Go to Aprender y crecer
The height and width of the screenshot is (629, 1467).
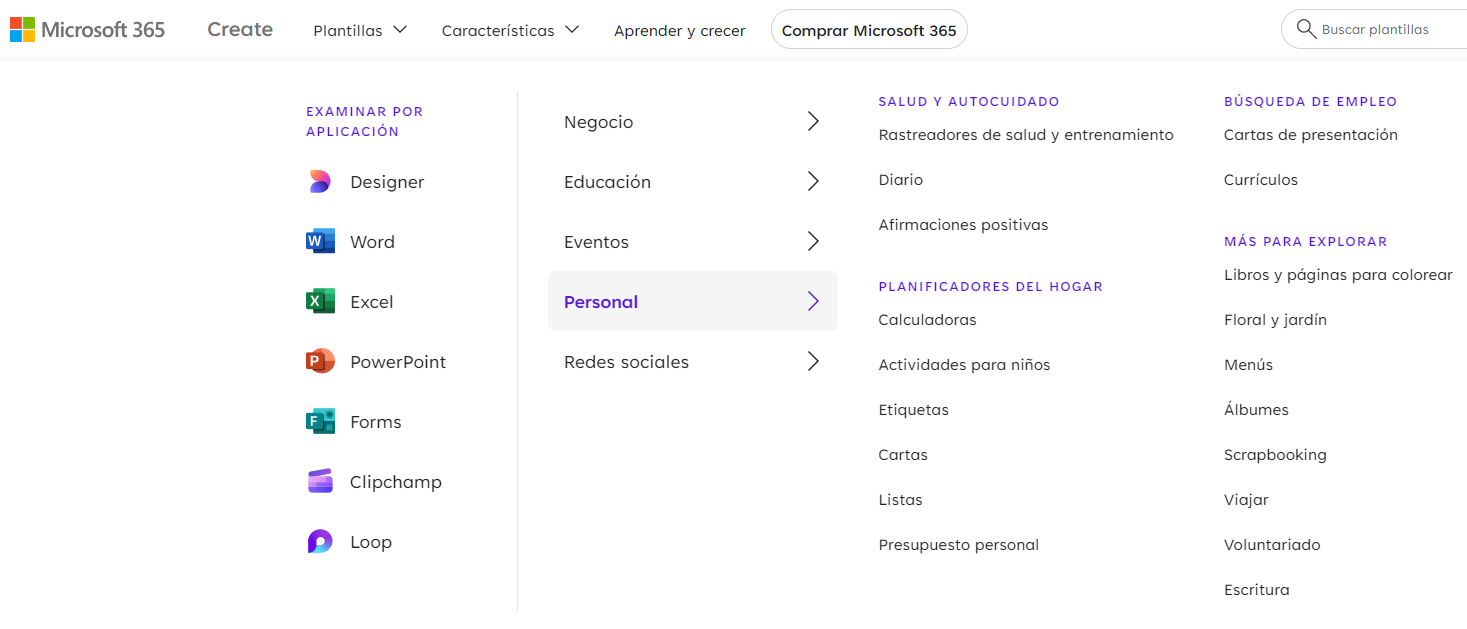coord(680,30)
